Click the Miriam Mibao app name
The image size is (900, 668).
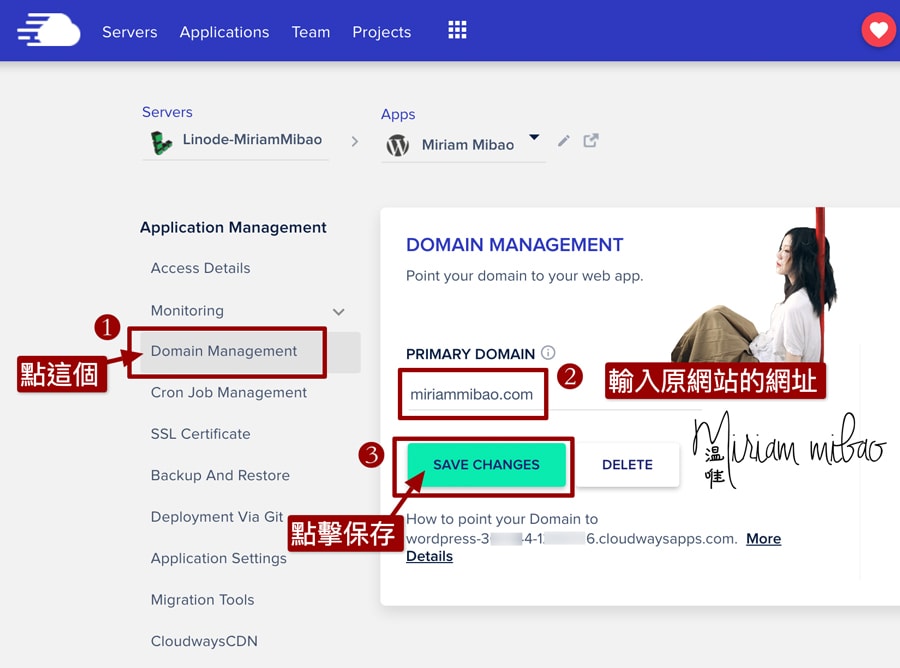pos(468,145)
